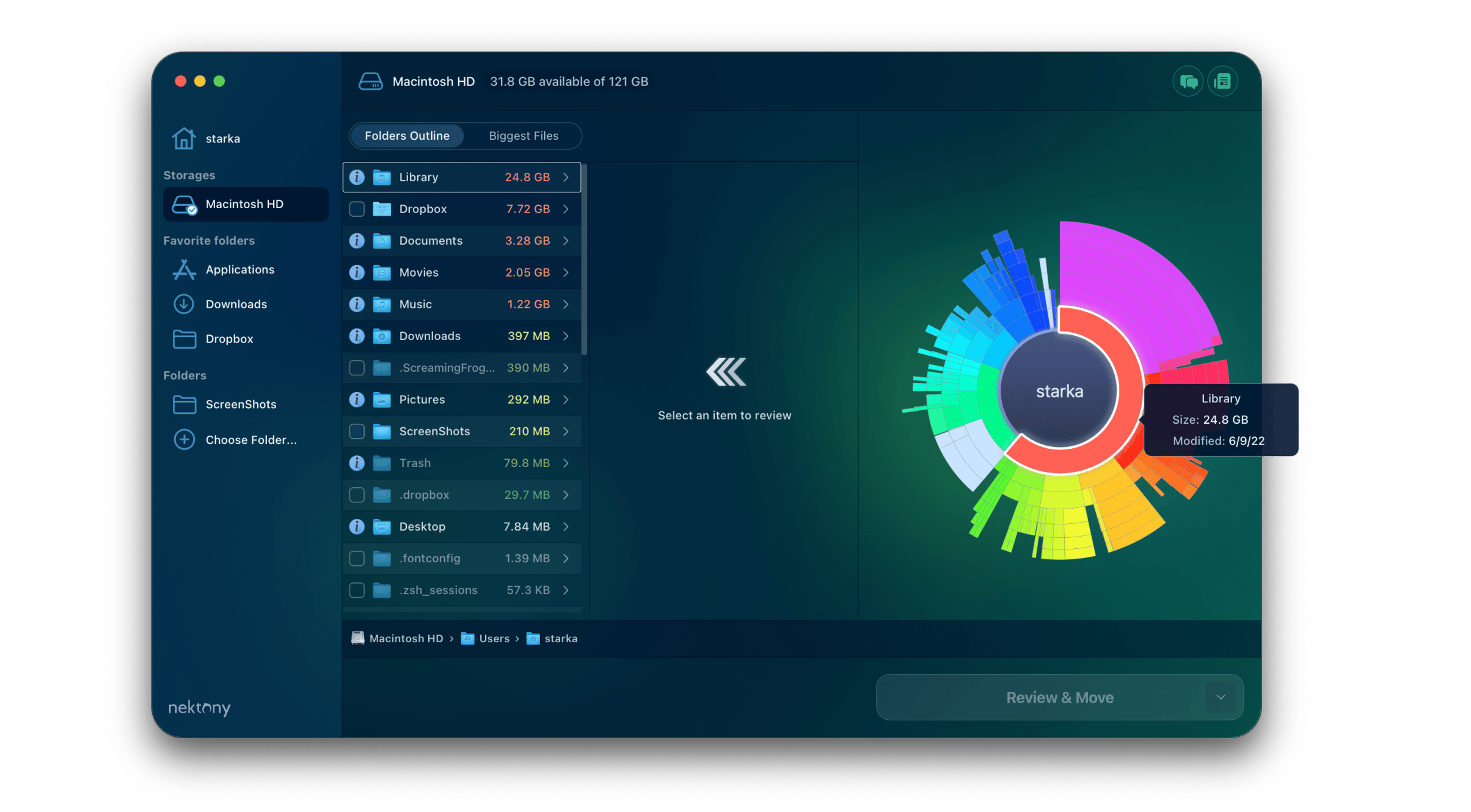The height and width of the screenshot is (812, 1471).
Task: Click the Downloads folder icon in sidebar
Action: [185, 303]
